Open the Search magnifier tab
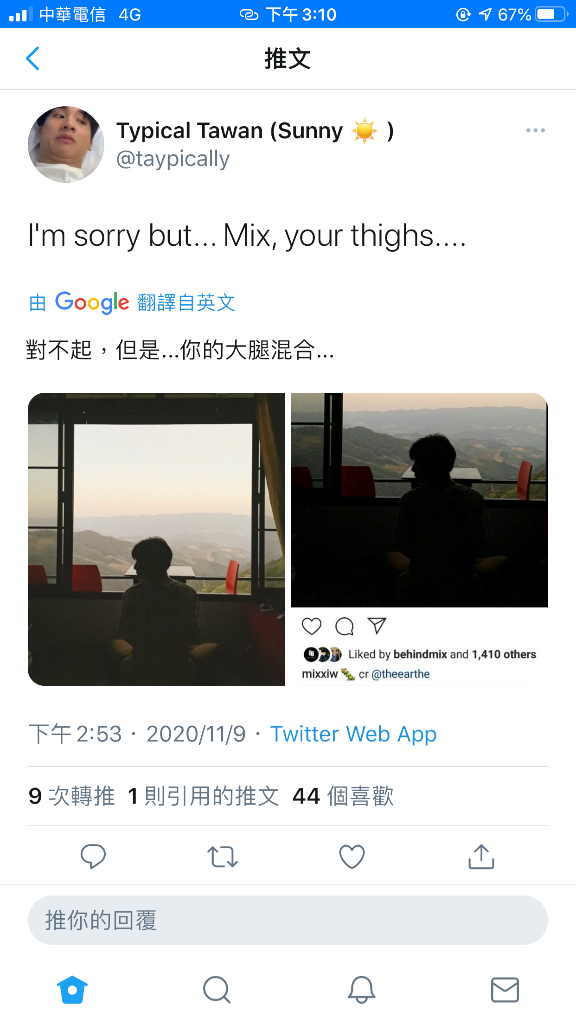576x1024 pixels. [x=217, y=989]
